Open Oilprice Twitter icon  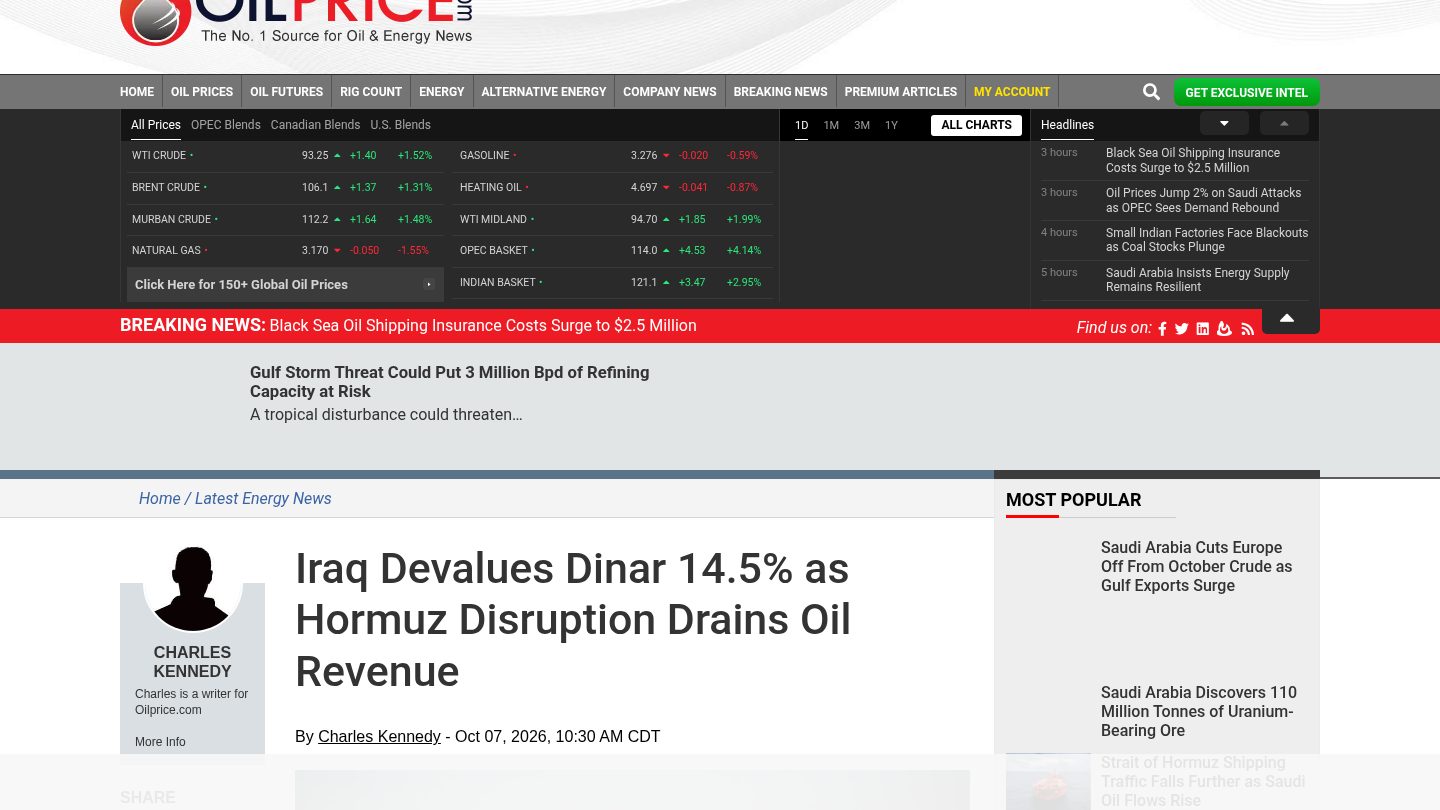pyautogui.click(x=1182, y=329)
